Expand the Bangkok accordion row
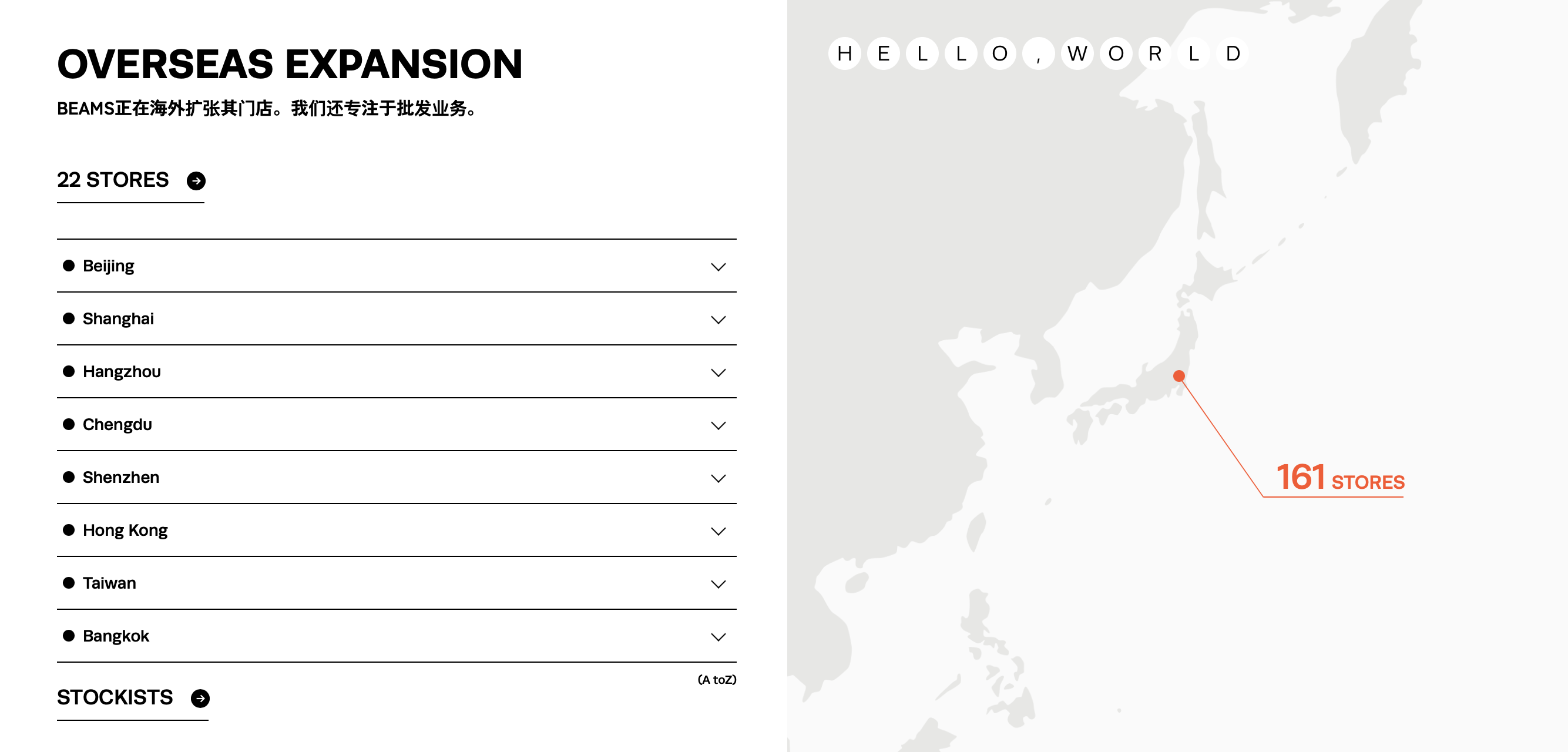Viewport: 1568px width, 752px height. (718, 637)
